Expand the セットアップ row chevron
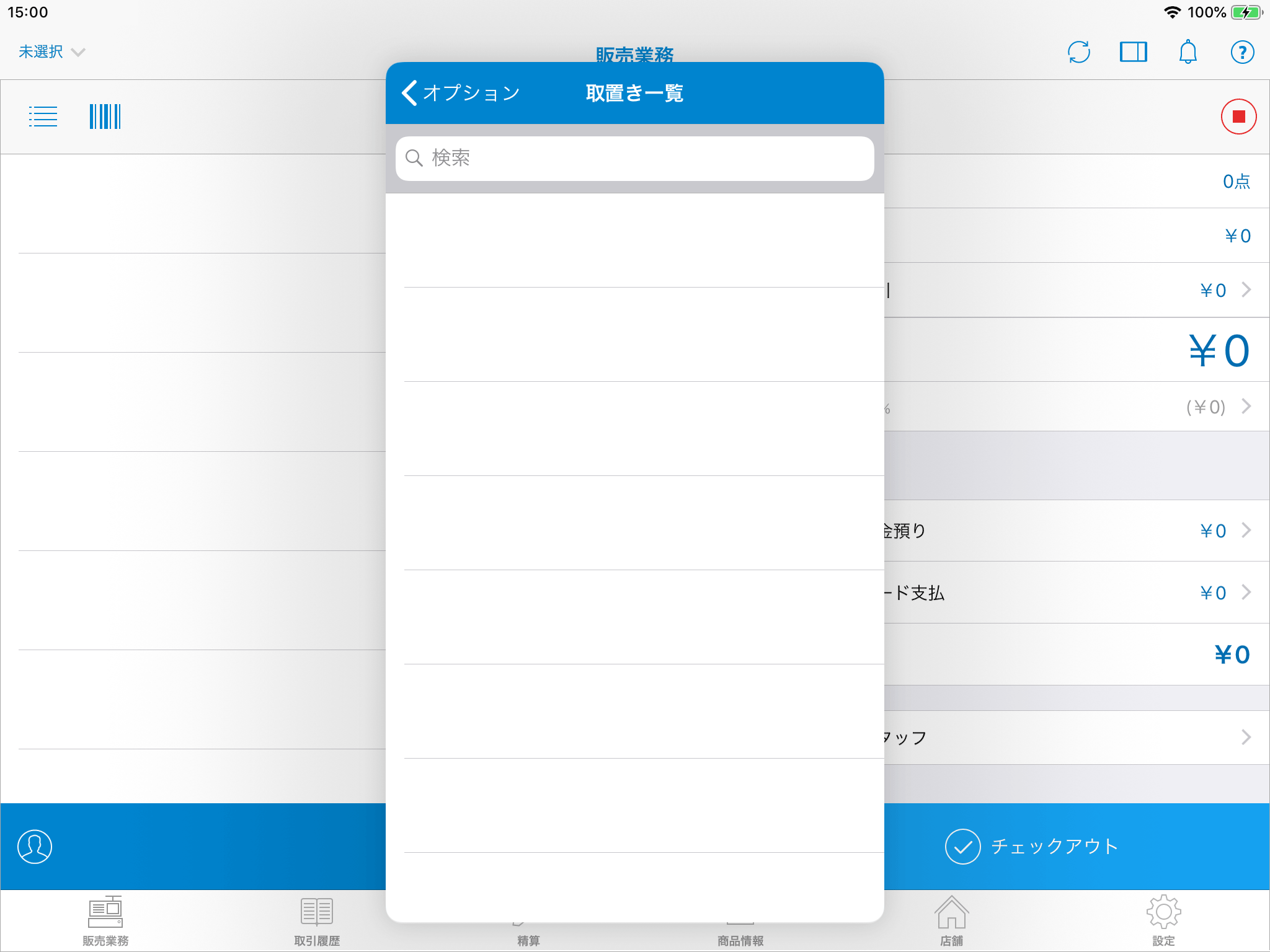The height and width of the screenshot is (952, 1270). (x=1248, y=737)
